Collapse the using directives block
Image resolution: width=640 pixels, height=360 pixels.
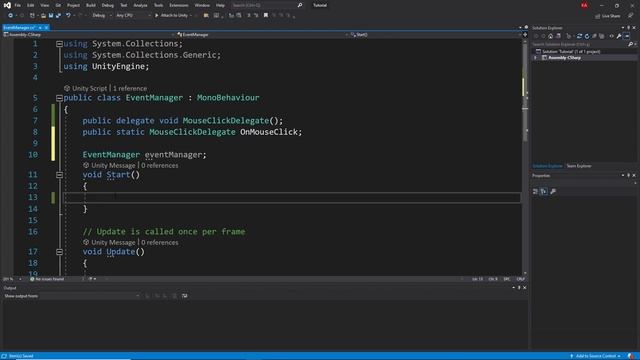coord(59,44)
